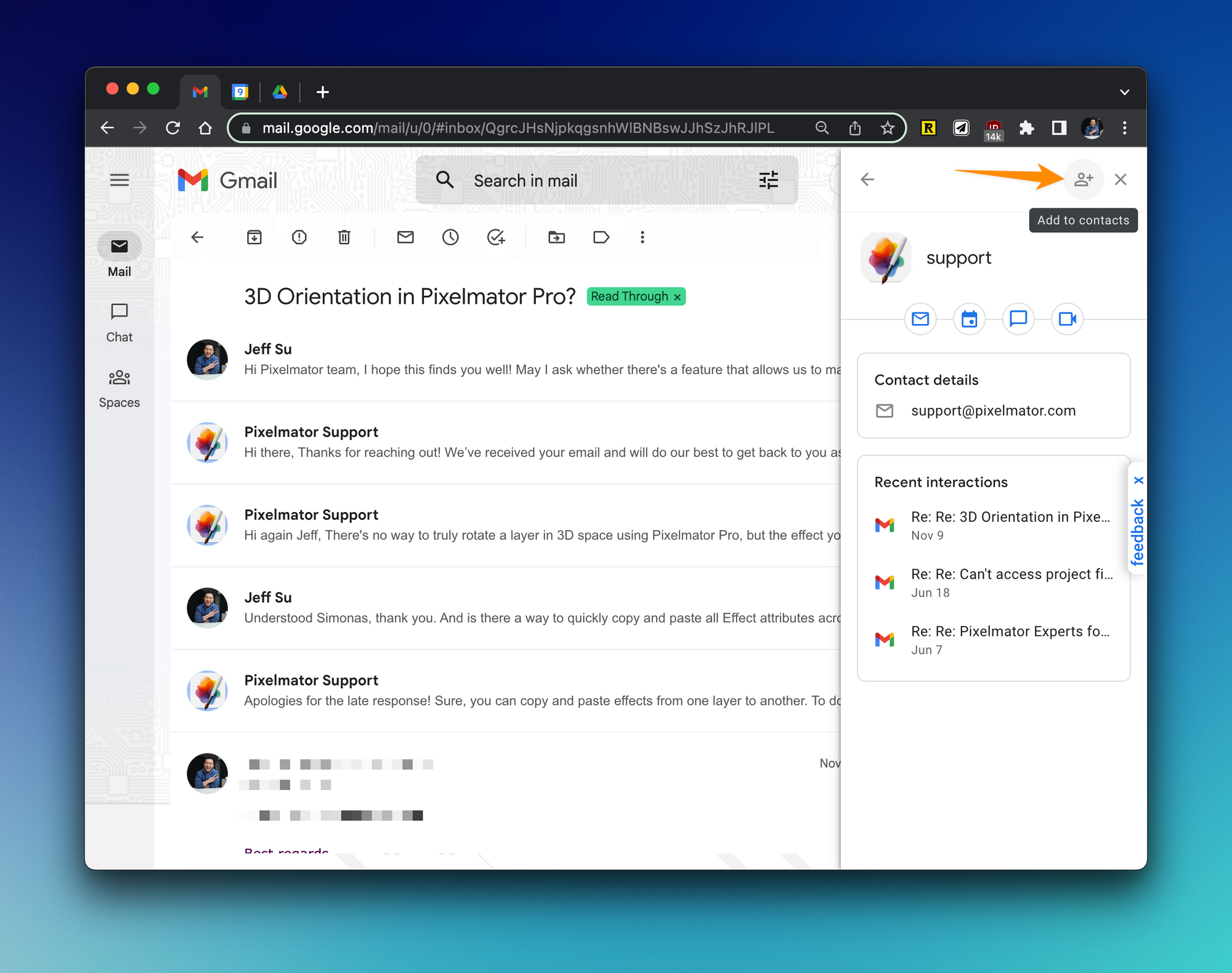Go back in contact side panel
The height and width of the screenshot is (973, 1232).
click(867, 179)
